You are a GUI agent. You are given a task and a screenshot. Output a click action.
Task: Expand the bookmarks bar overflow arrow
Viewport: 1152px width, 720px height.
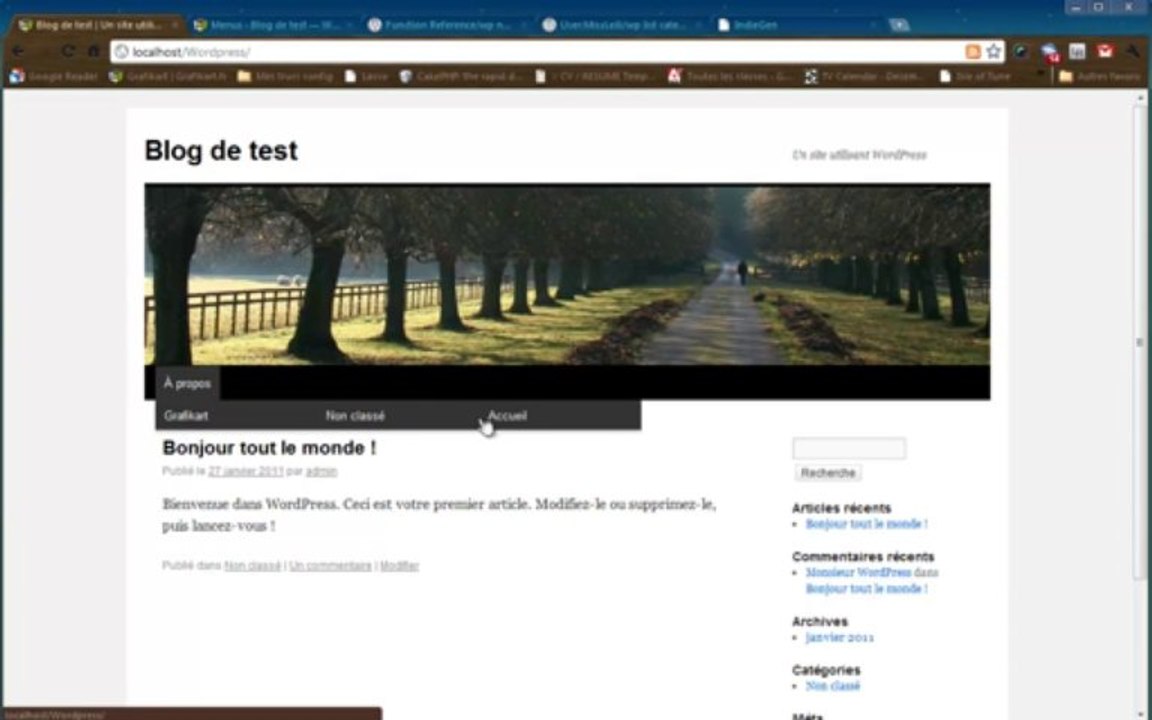click(x=1040, y=75)
